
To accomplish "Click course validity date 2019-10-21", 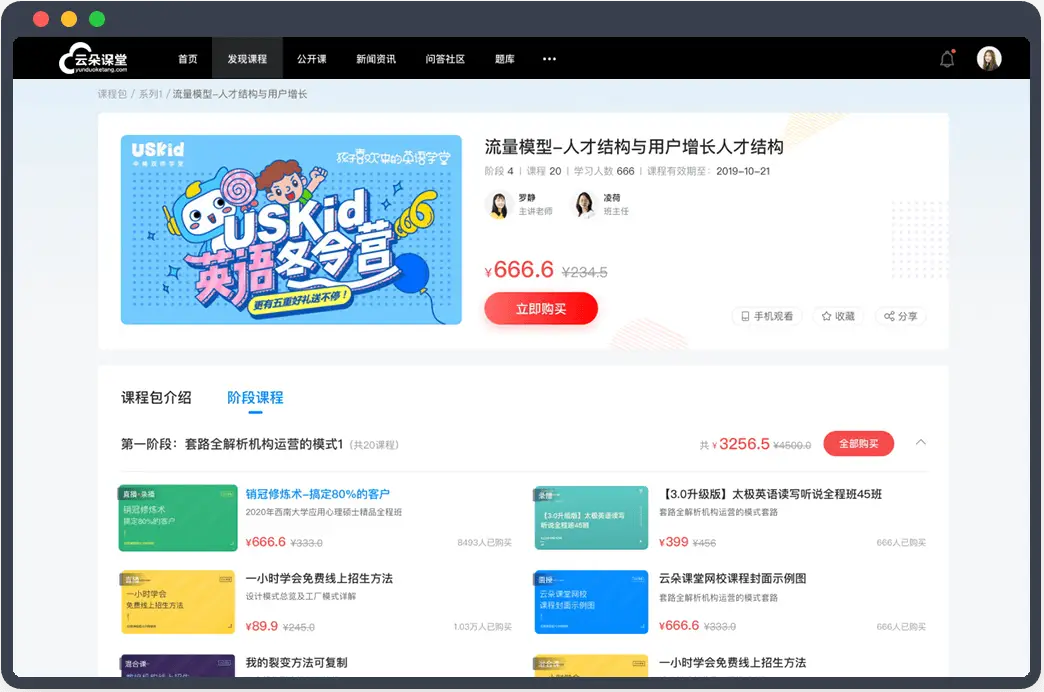I will coord(743,171).
